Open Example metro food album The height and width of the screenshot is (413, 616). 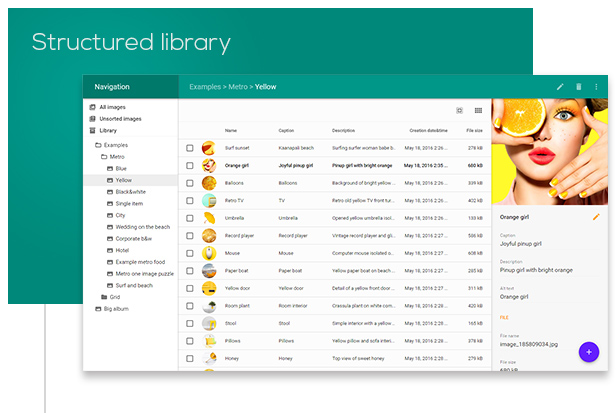click(x=140, y=262)
